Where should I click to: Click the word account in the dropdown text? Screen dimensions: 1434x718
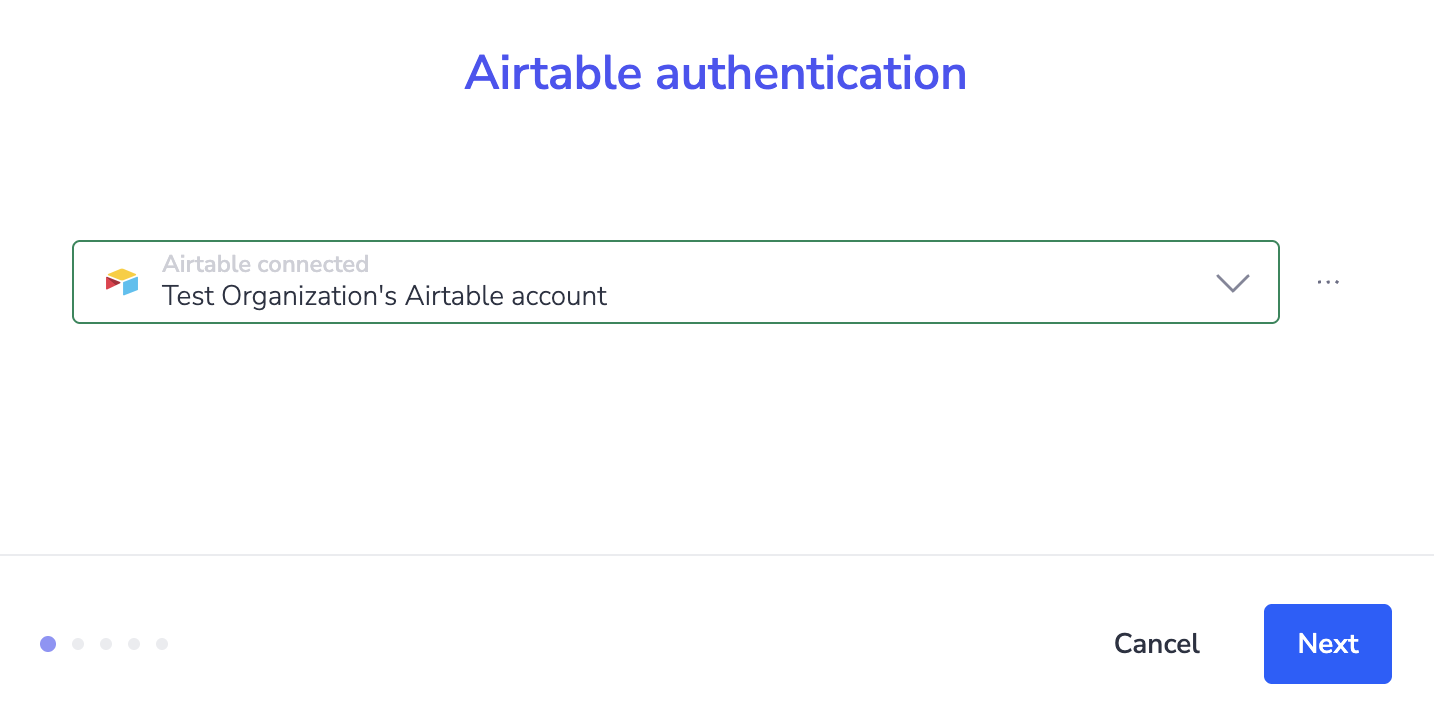pos(557,296)
